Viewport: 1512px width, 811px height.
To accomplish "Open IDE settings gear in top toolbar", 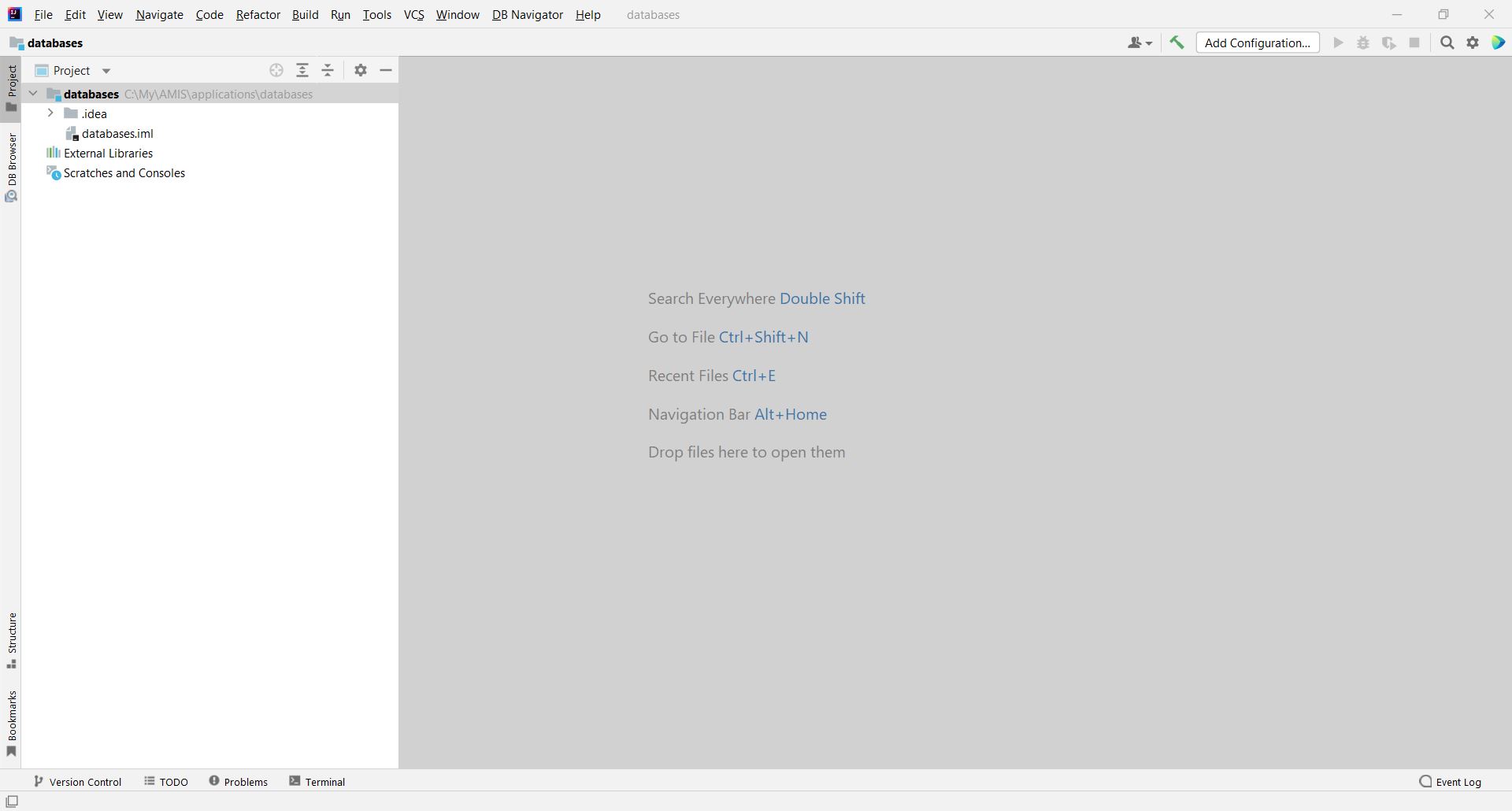I will click(1473, 43).
